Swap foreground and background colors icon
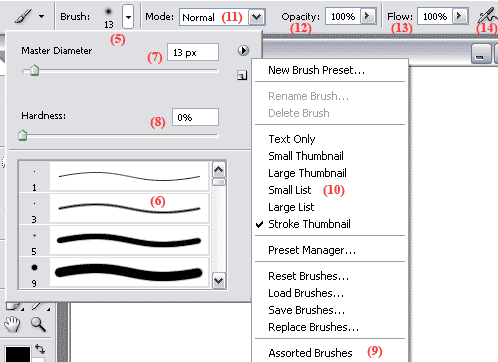 click(x=40, y=349)
